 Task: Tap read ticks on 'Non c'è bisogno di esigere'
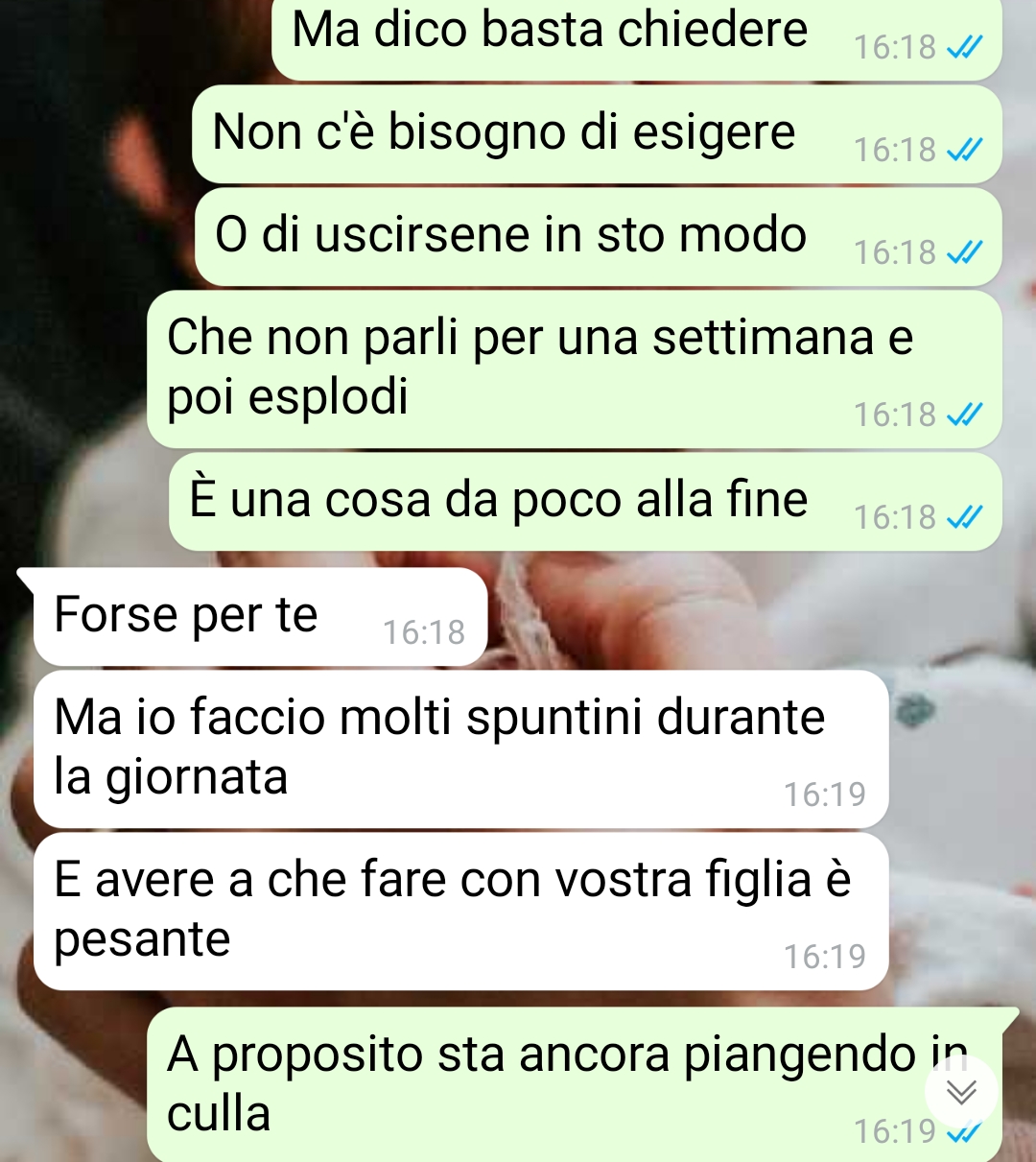click(964, 150)
